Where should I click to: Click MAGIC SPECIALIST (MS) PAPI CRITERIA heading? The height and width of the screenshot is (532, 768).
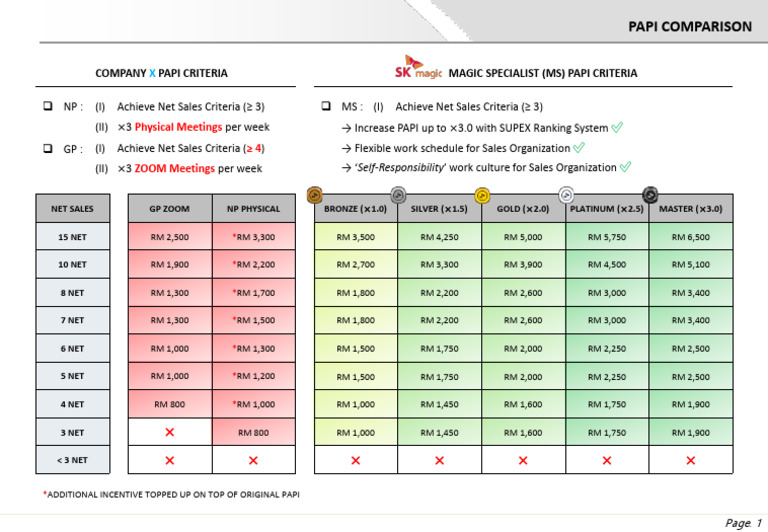point(543,73)
